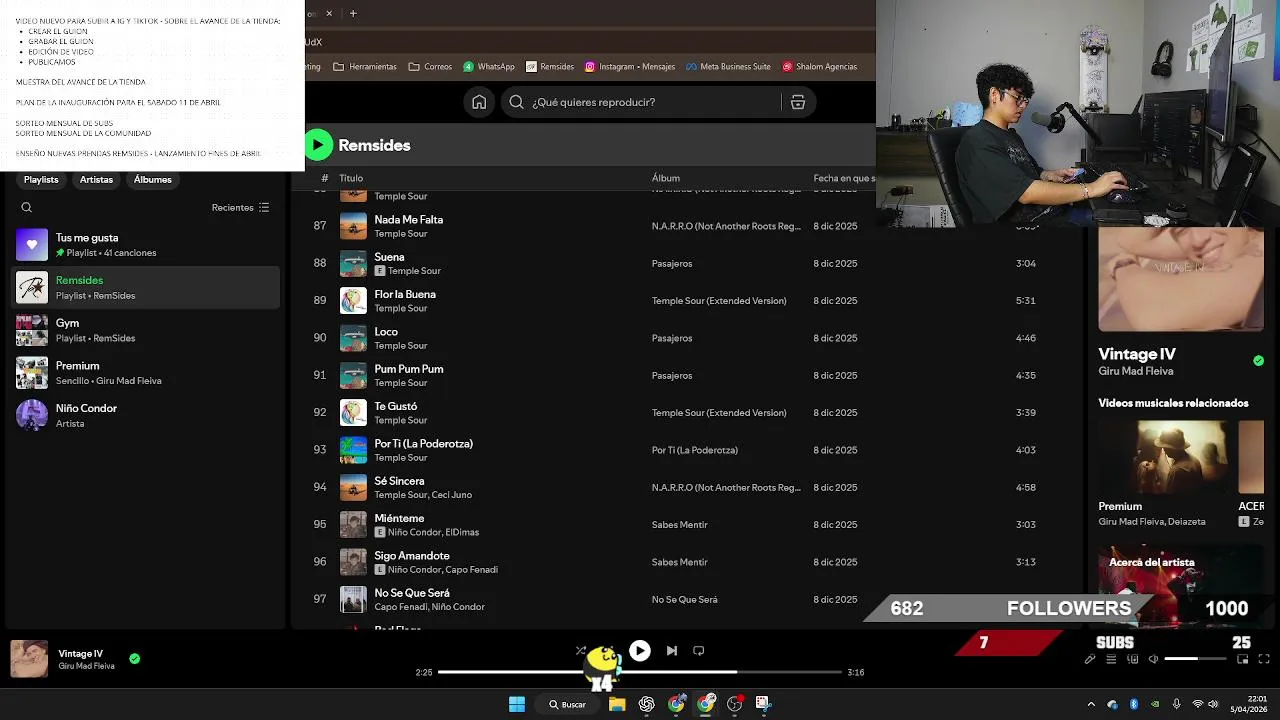Sort tracks by the Título column header
The width and height of the screenshot is (1280, 720).
pyautogui.click(x=351, y=178)
